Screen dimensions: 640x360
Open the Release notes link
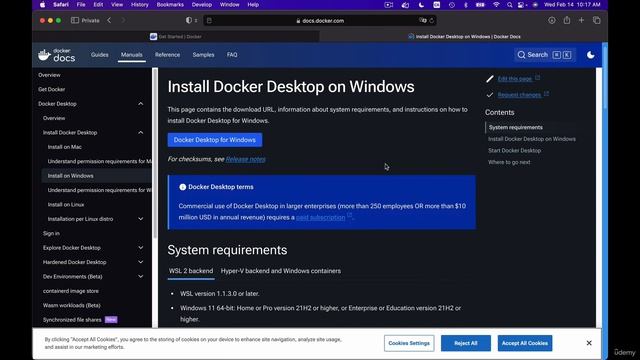(x=246, y=159)
